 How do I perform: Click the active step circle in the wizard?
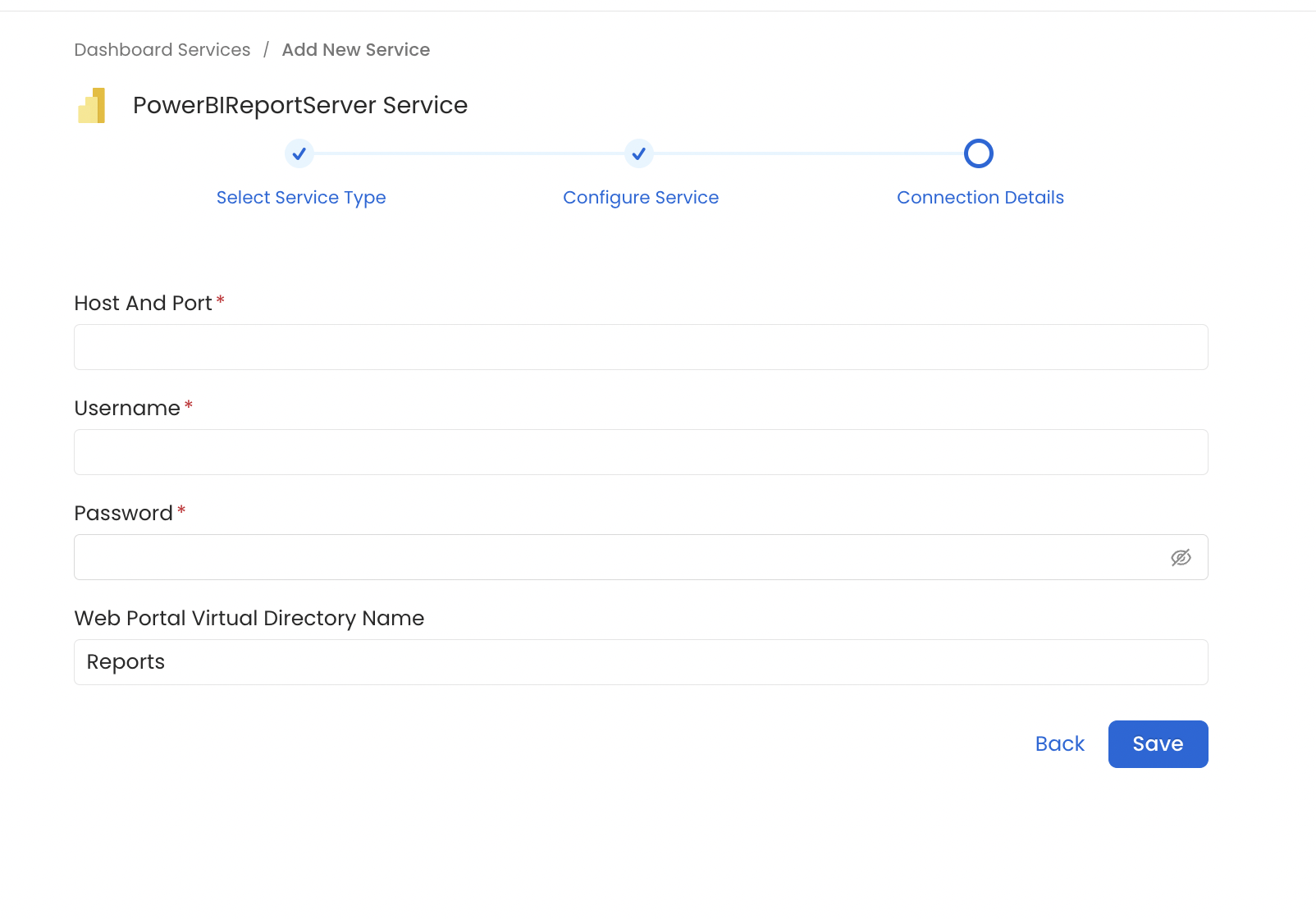(979, 153)
